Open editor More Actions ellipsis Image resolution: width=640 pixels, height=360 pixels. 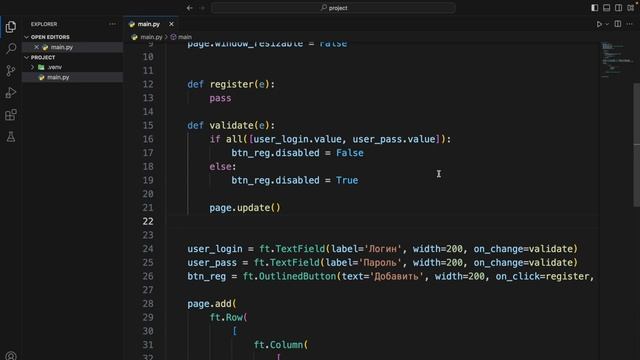629,24
